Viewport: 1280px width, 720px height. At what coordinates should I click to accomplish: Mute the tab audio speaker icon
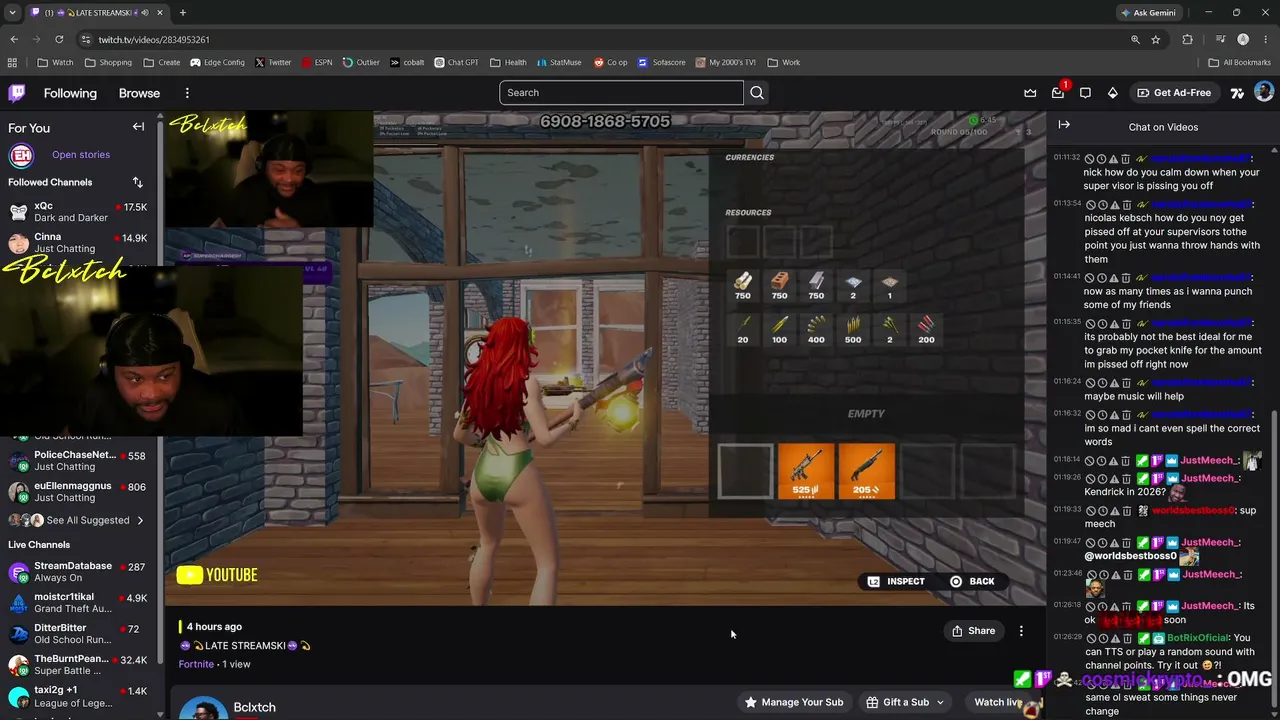click(x=145, y=13)
